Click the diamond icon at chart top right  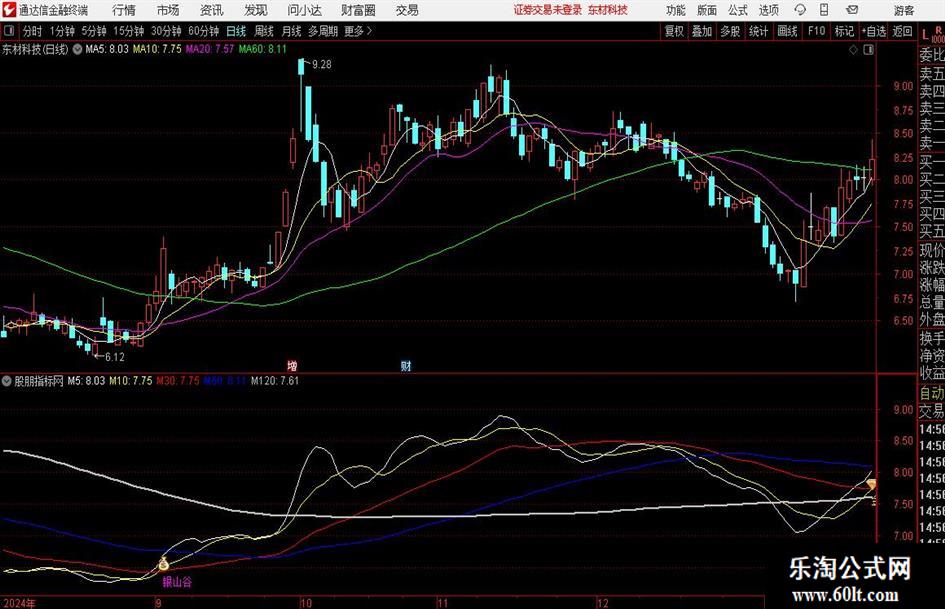tap(853, 50)
